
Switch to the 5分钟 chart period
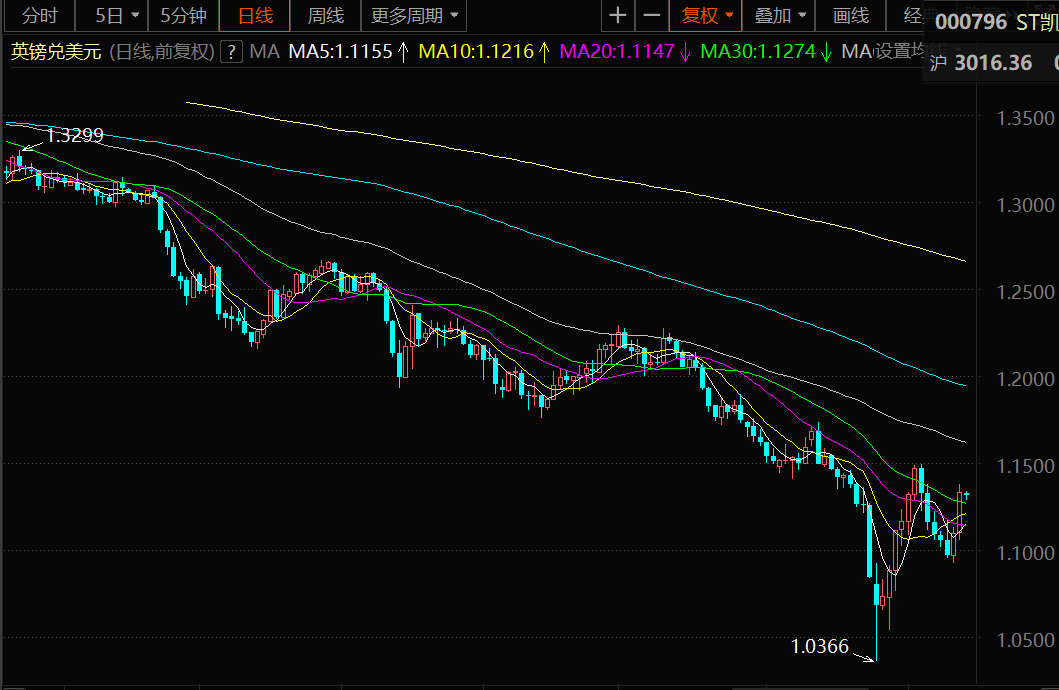click(183, 16)
